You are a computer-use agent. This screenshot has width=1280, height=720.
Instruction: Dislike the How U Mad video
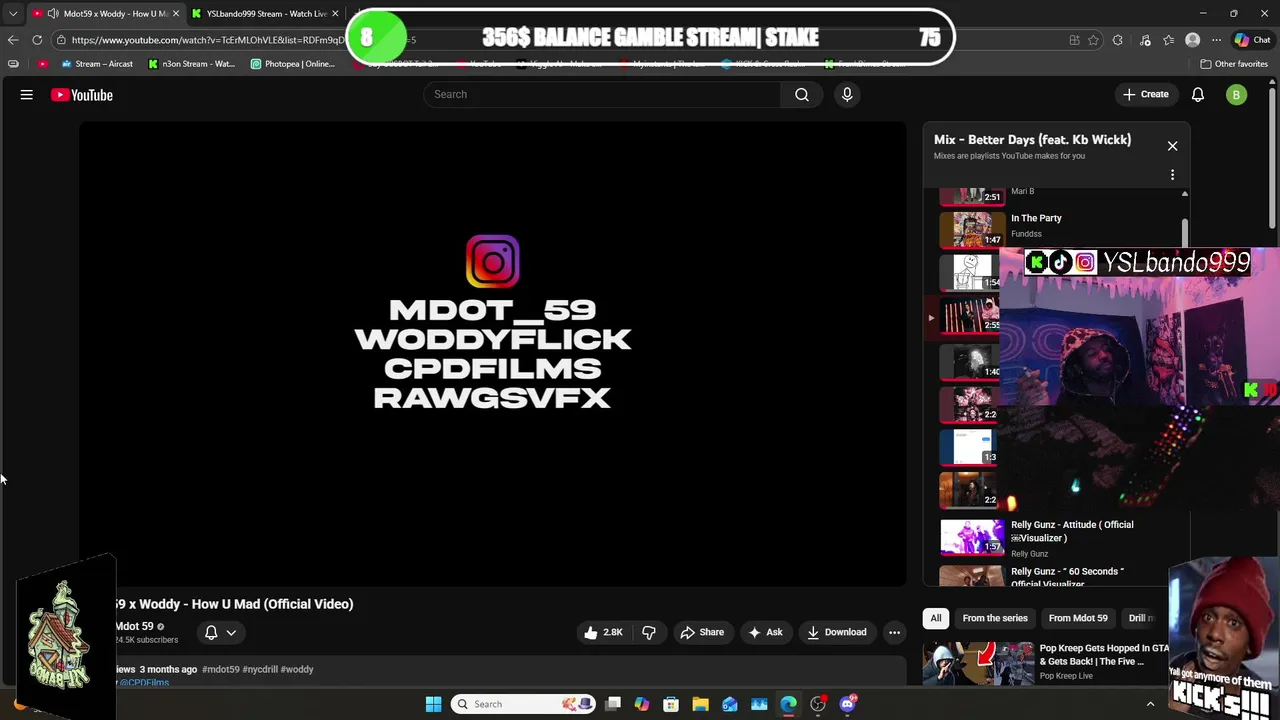(649, 632)
